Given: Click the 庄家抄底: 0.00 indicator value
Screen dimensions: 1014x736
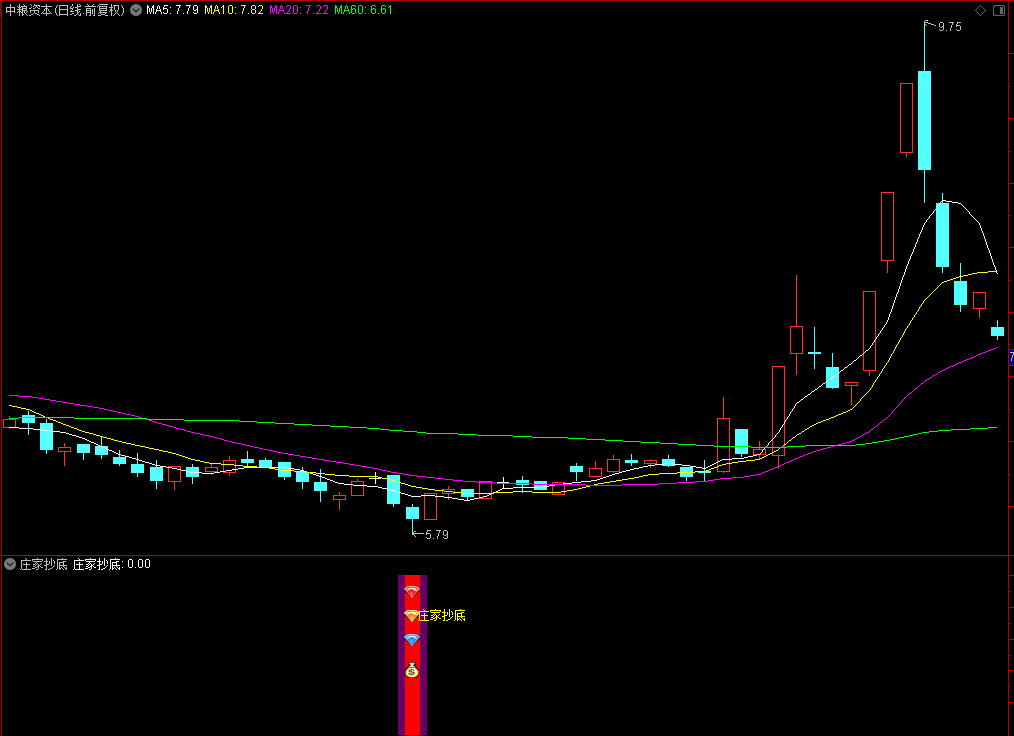Looking at the screenshot, I should pos(111,564).
